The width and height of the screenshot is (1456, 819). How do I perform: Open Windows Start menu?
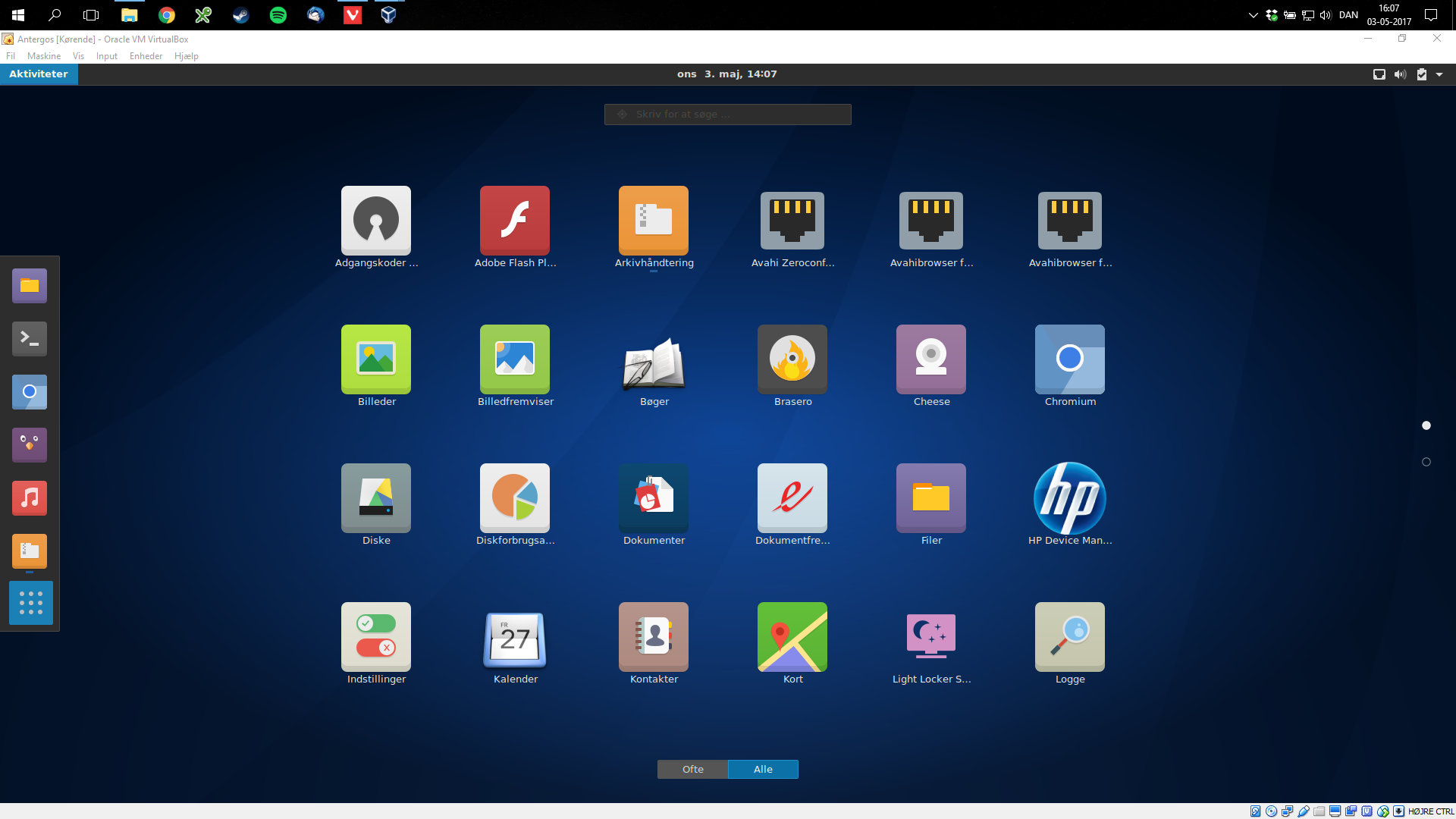(x=18, y=15)
